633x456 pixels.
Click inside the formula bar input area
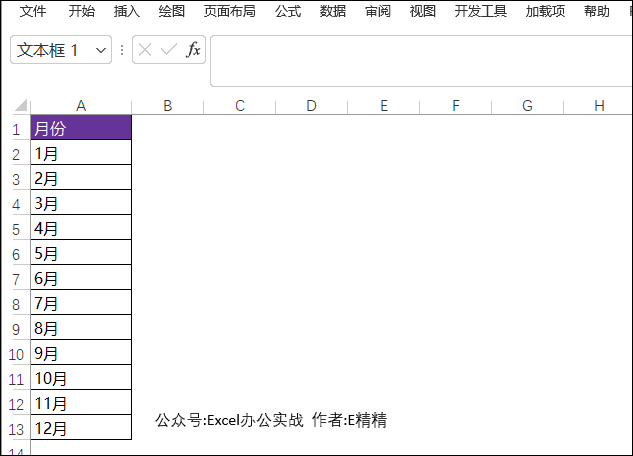point(420,60)
